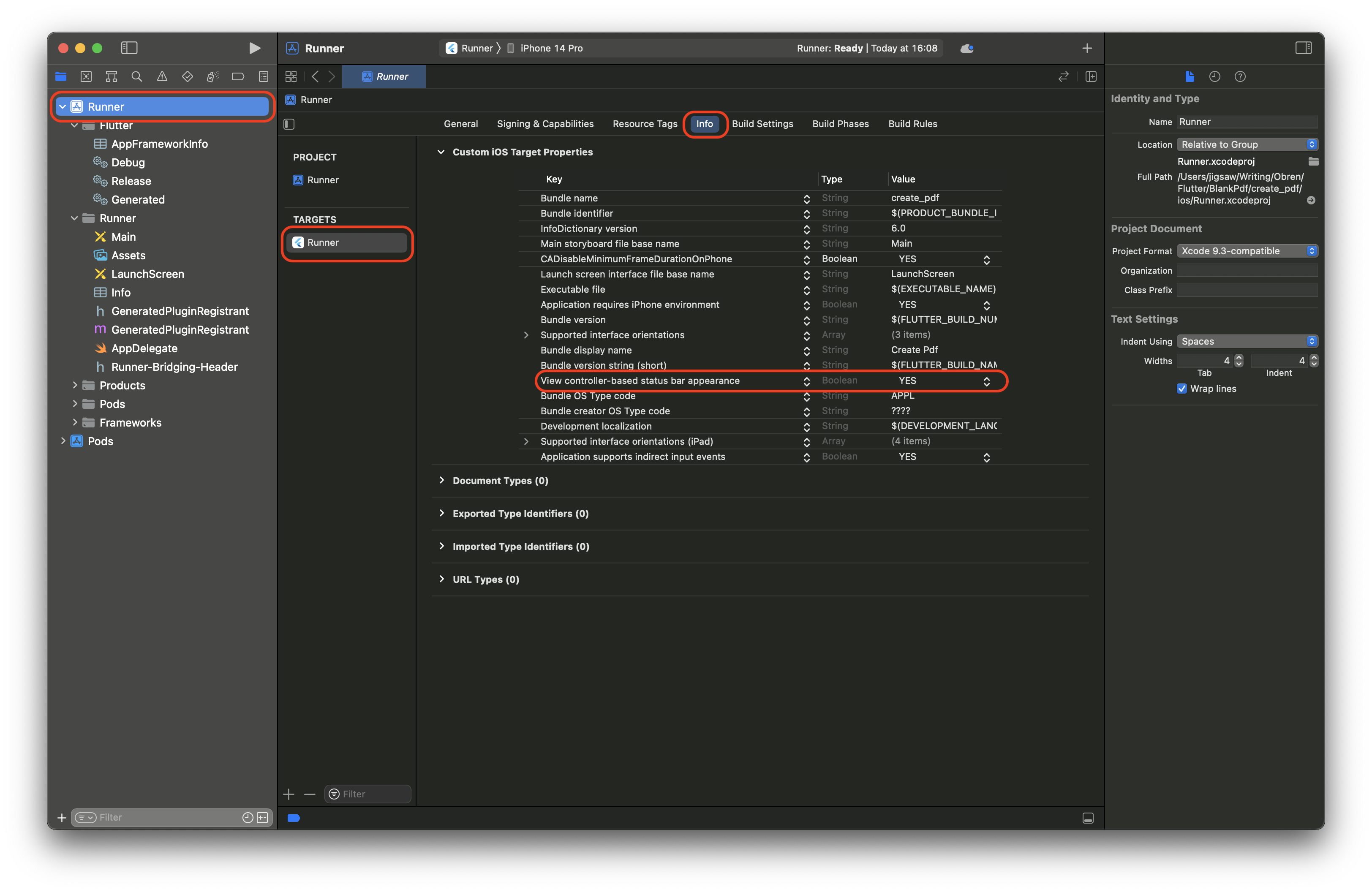Increase the Tab width stepper
The width and height of the screenshot is (1372, 892).
1239,357
